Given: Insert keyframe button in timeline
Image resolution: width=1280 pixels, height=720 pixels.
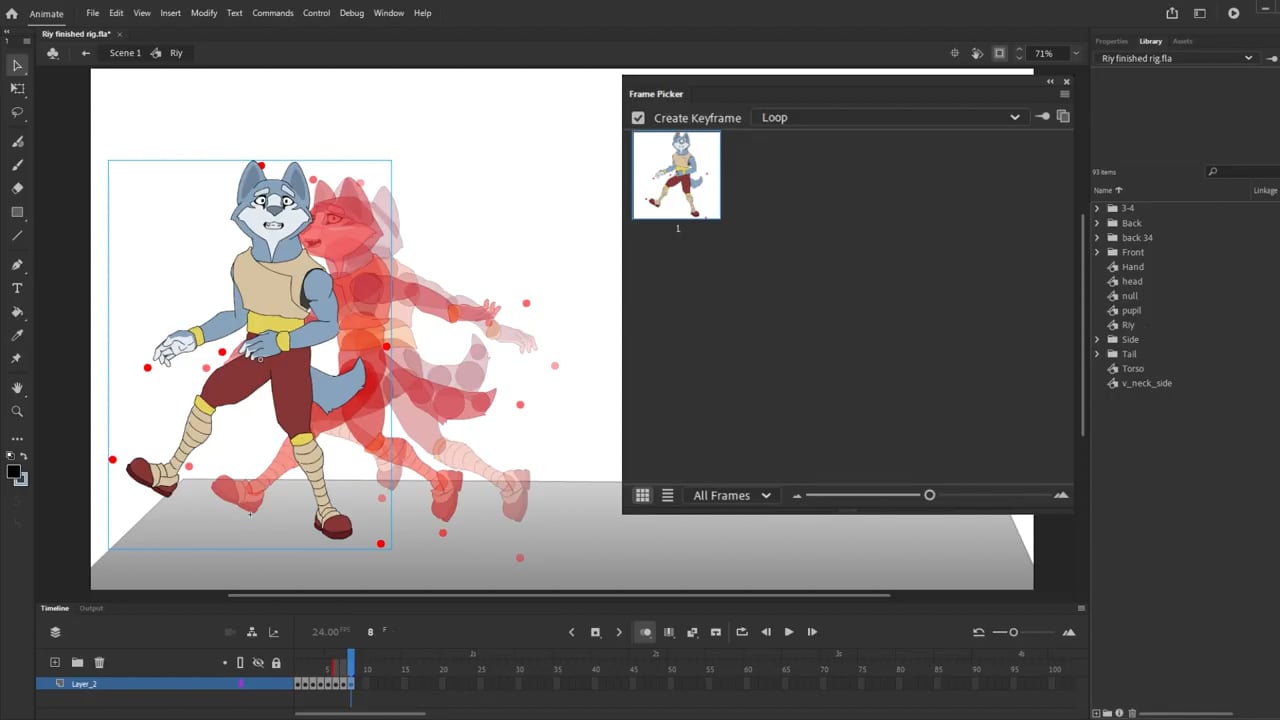Looking at the screenshot, I should [595, 632].
